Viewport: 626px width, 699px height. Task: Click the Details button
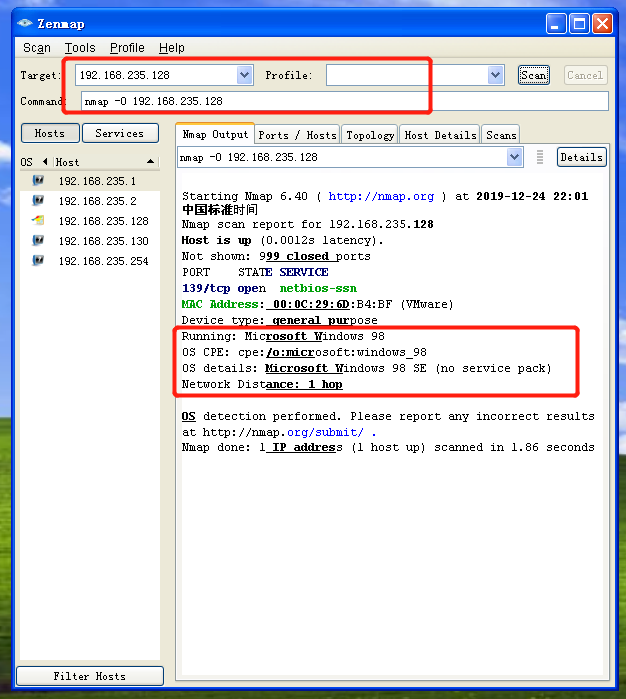tap(581, 157)
